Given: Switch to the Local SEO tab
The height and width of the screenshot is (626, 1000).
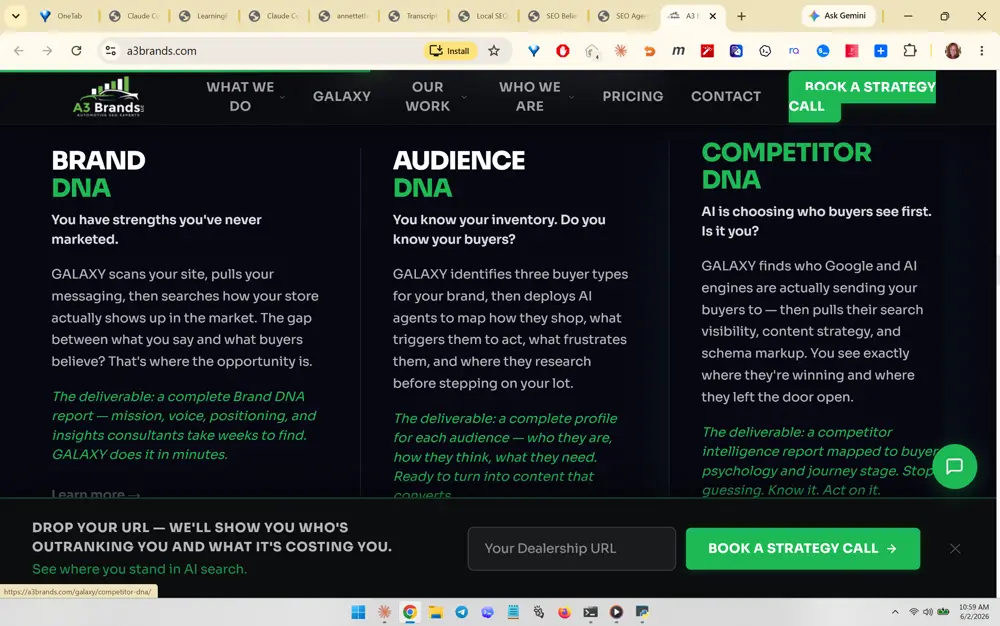Looking at the screenshot, I should click(x=484, y=16).
